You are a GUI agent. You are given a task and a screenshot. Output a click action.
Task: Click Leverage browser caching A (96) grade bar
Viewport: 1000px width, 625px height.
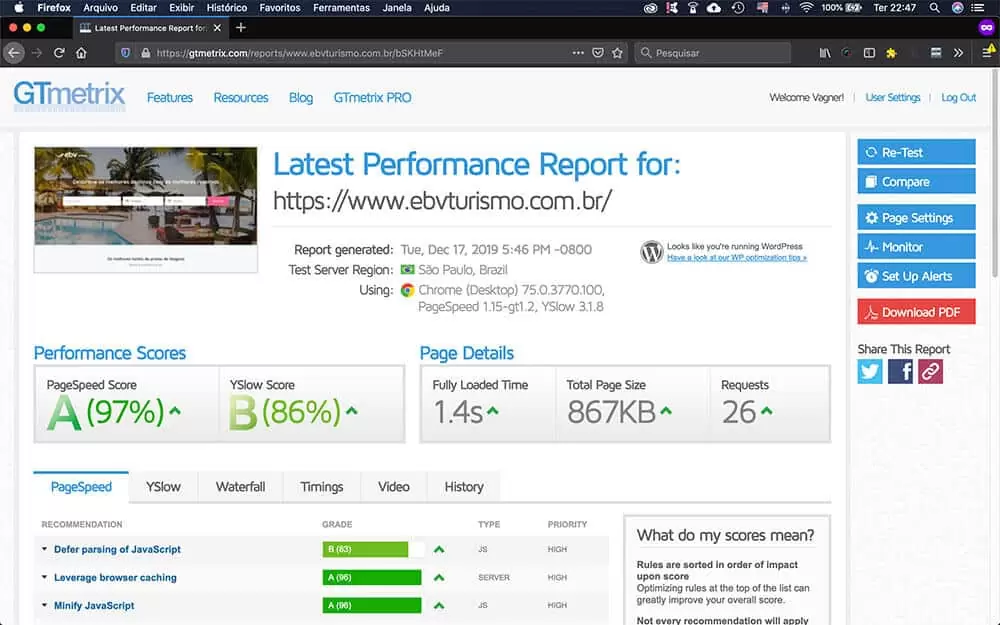point(372,577)
